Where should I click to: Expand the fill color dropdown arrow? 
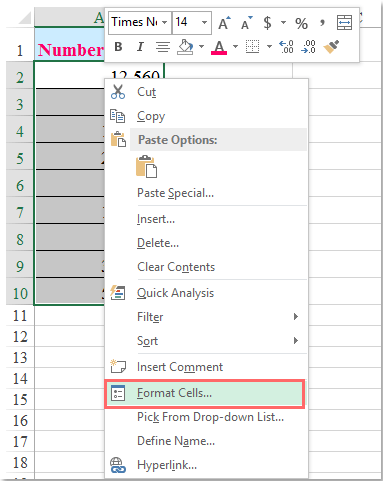point(201,47)
